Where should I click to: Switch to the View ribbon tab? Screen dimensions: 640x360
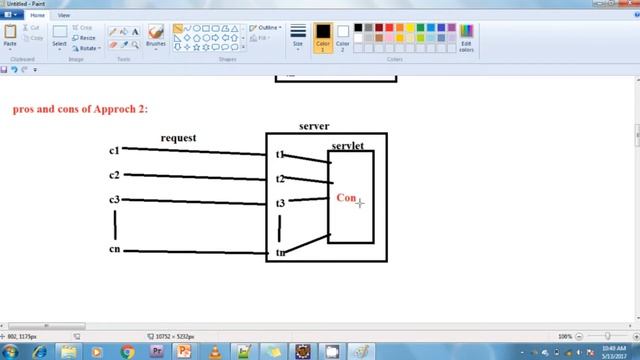click(64, 16)
